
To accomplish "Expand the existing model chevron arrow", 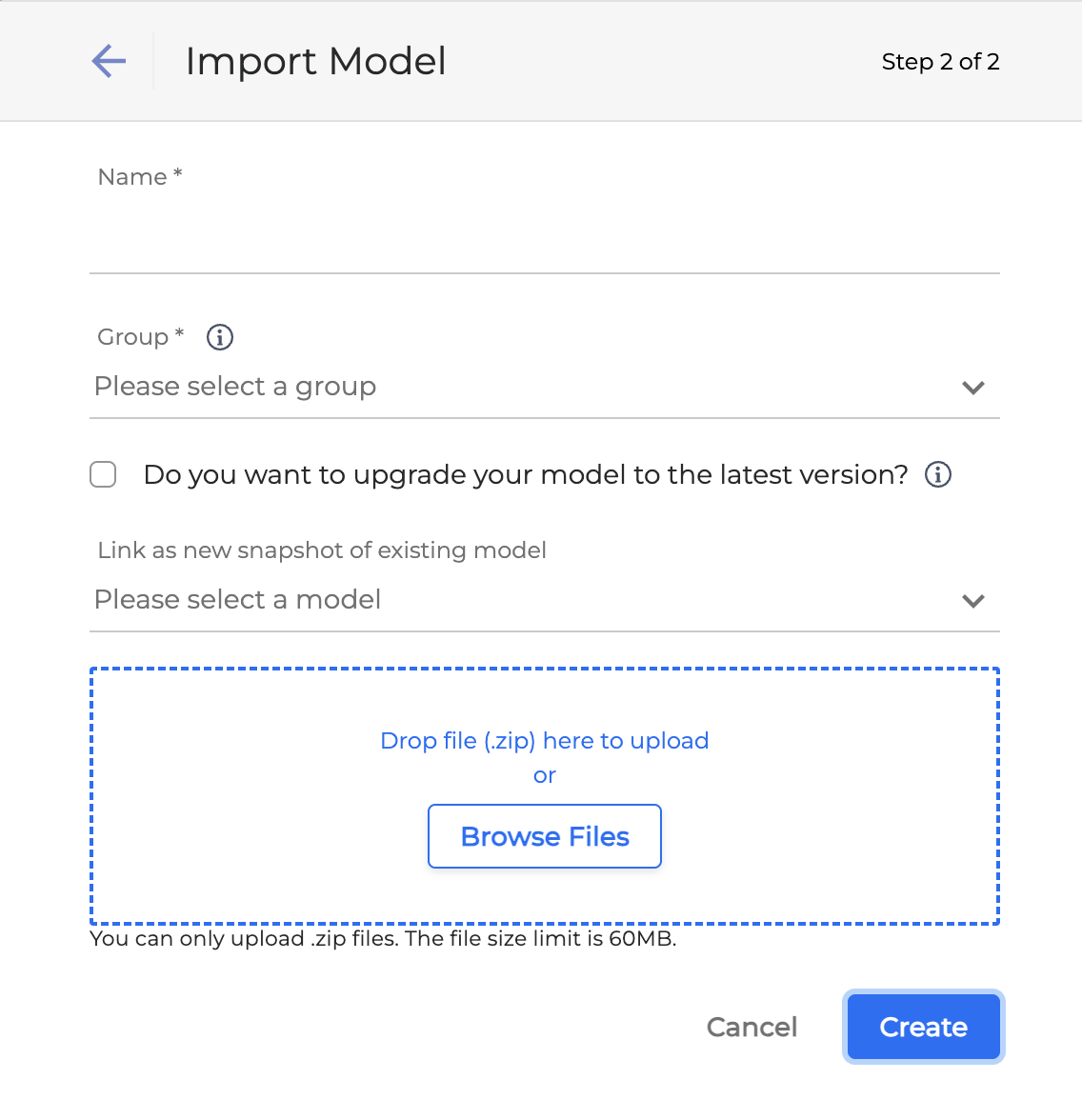I will 972,601.
